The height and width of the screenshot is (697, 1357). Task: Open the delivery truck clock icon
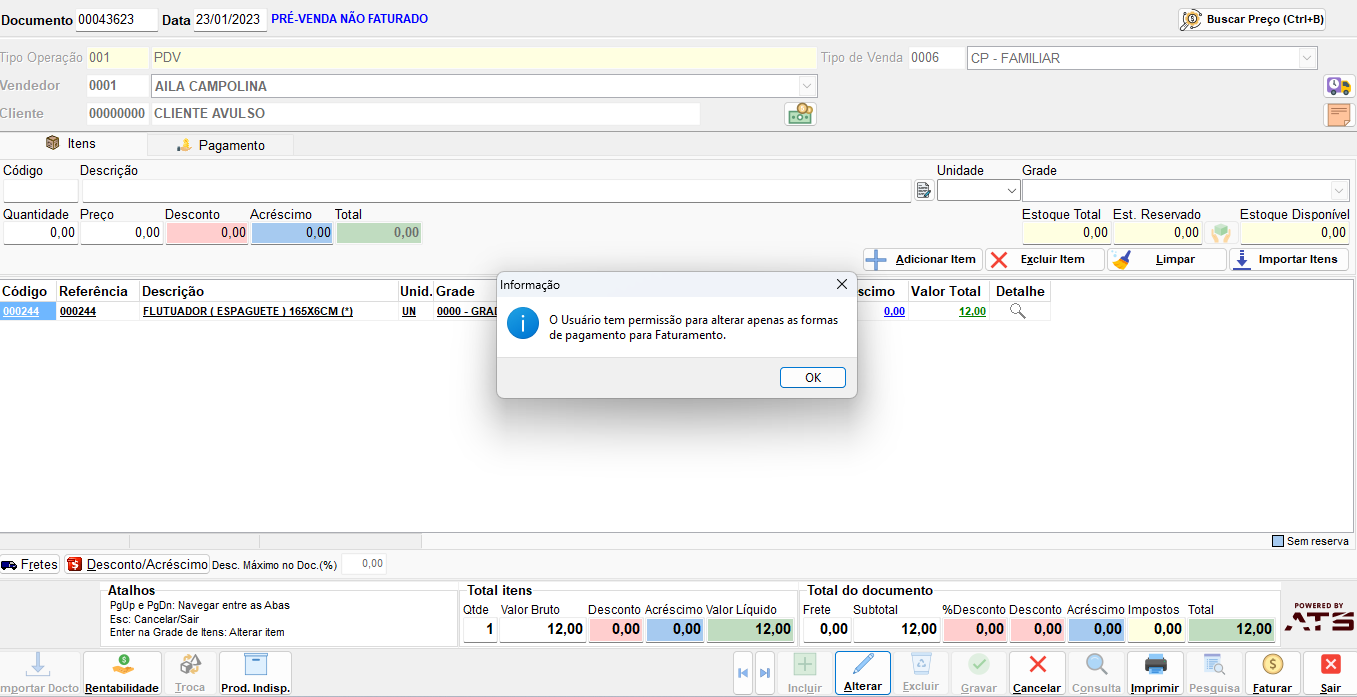point(1338,86)
